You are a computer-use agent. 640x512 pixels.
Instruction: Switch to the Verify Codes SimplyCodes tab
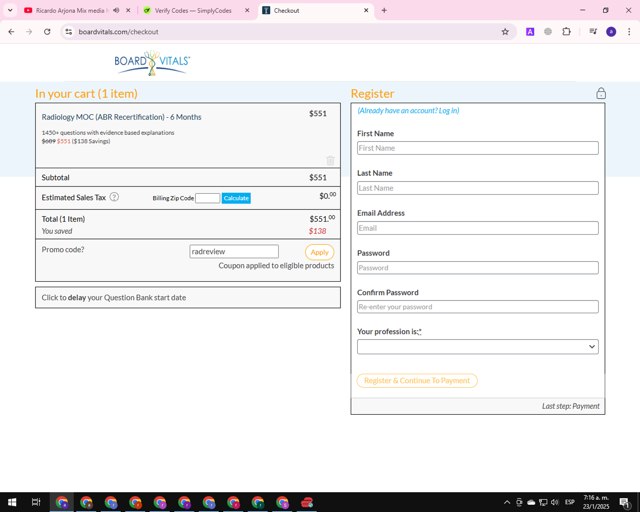pyautogui.click(x=192, y=10)
